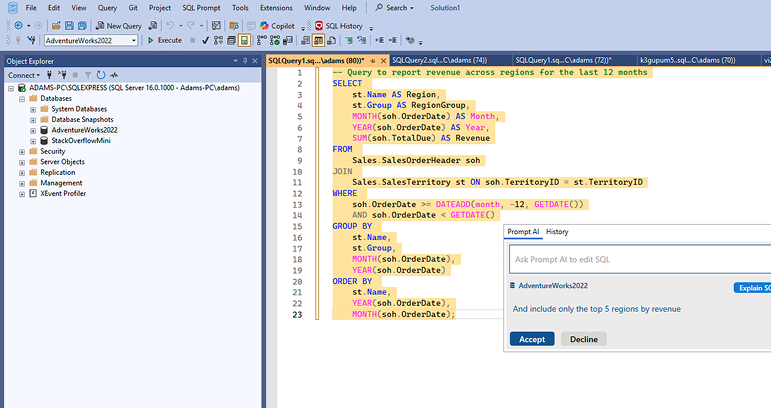Expand the Security folder node
The image size is (771, 408).
(x=20, y=151)
